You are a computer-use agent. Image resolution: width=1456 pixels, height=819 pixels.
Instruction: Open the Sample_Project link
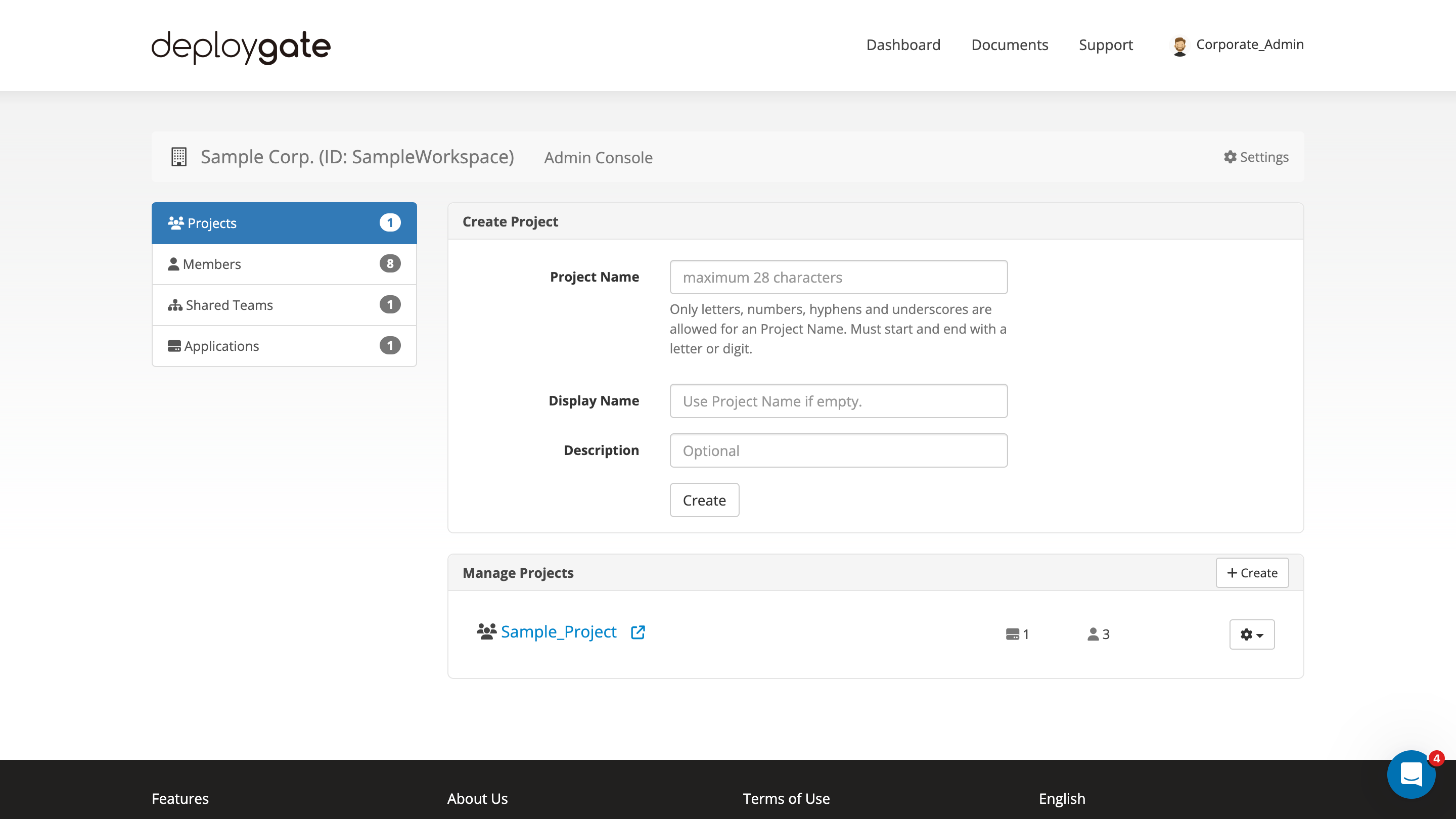click(x=559, y=631)
